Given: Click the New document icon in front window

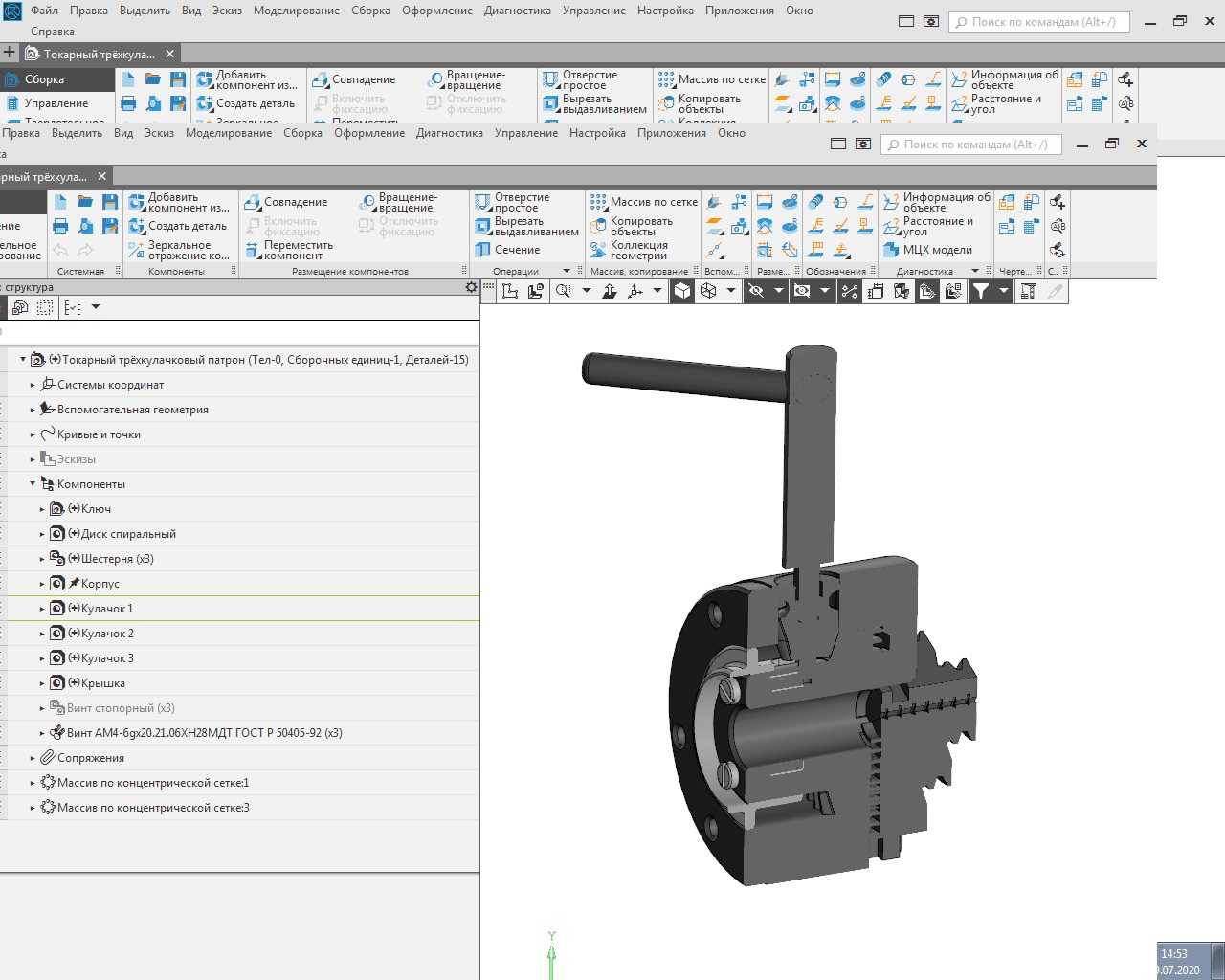Looking at the screenshot, I should pos(60,202).
